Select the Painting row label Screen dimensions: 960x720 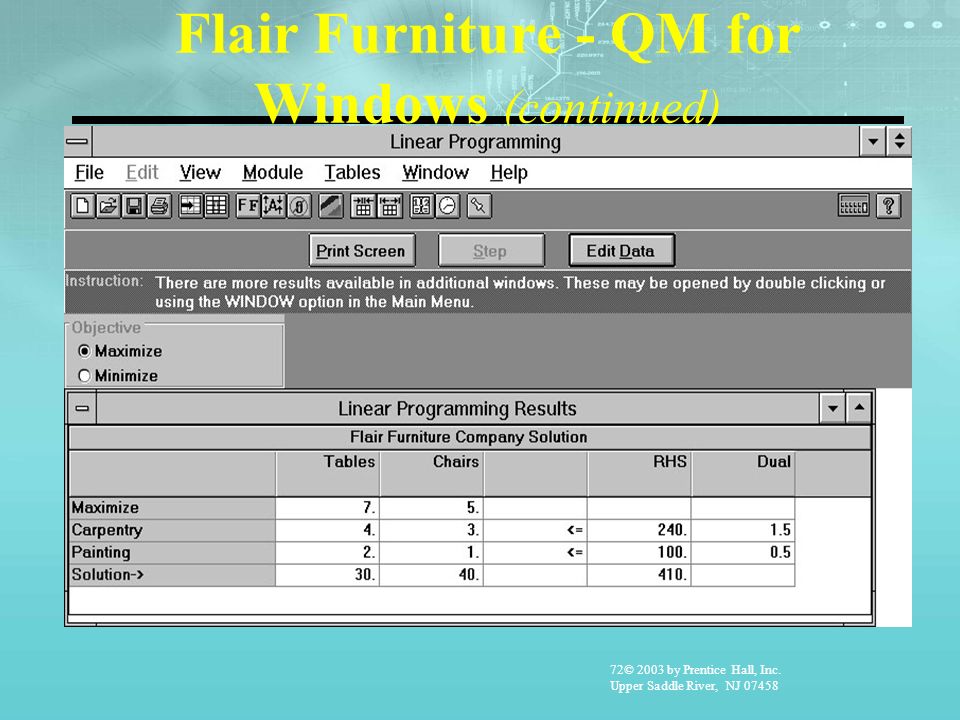point(172,552)
